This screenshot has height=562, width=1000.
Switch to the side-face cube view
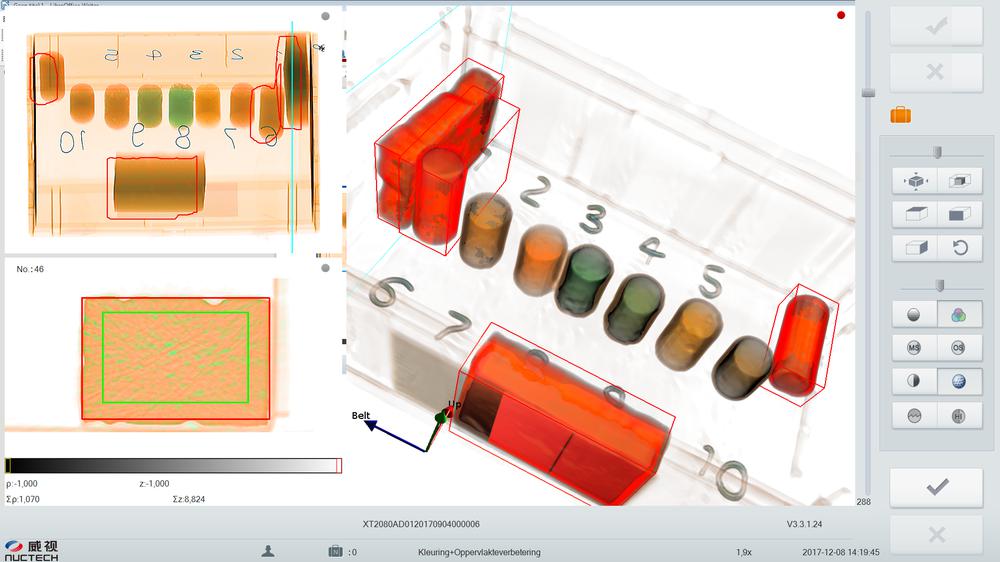[915, 247]
